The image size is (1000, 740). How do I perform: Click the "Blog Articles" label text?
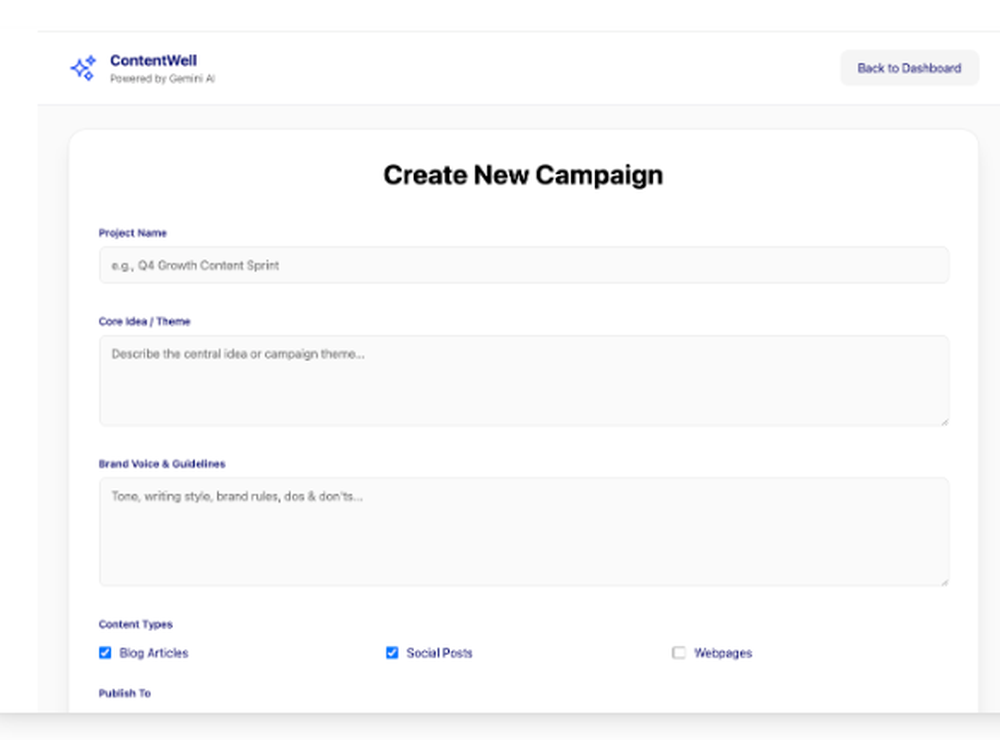(x=152, y=653)
